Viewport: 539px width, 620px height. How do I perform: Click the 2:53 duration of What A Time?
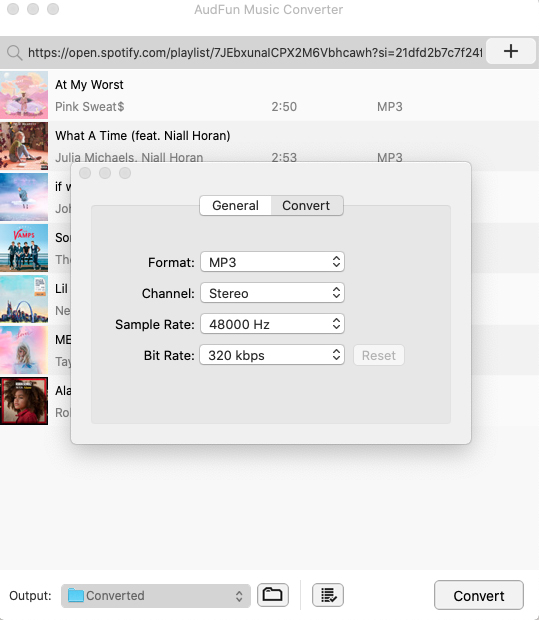click(284, 157)
